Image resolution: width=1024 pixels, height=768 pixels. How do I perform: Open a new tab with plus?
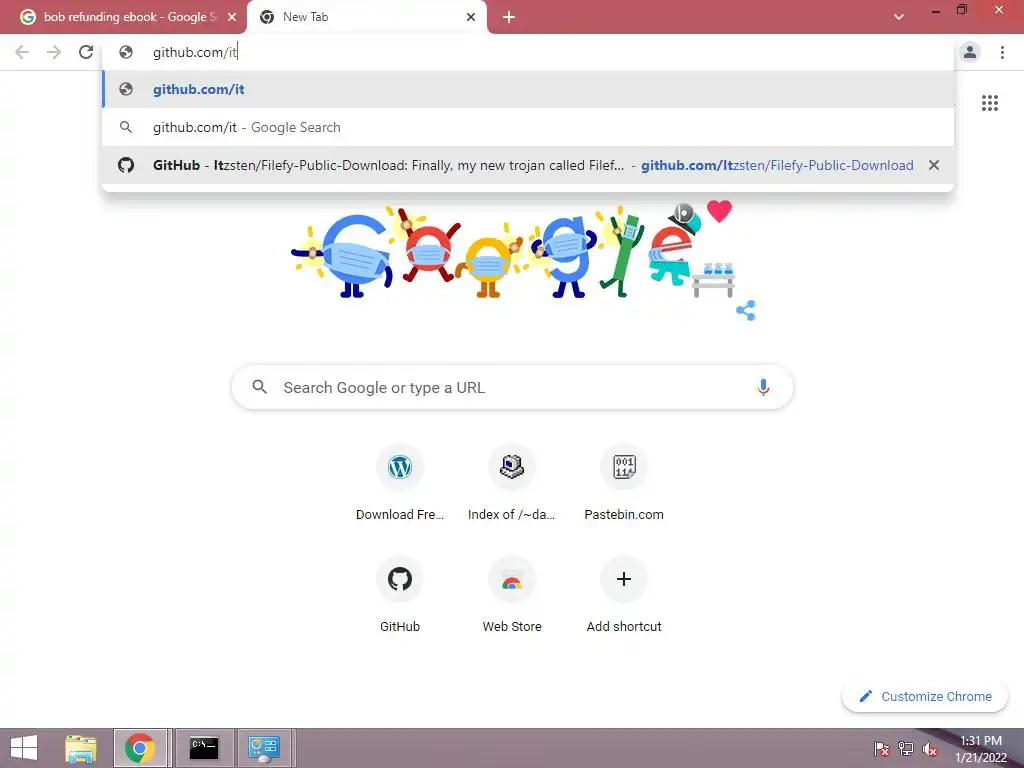509,17
